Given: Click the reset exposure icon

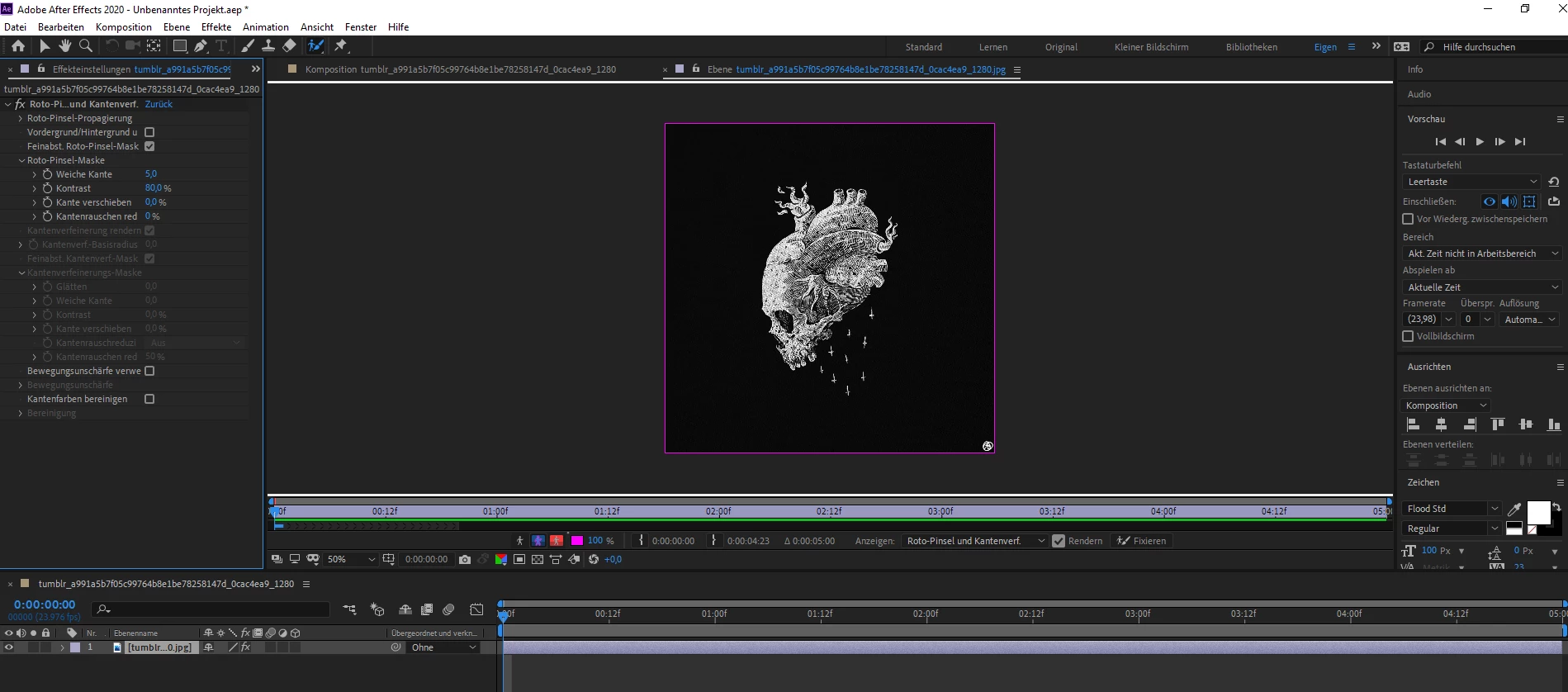Looking at the screenshot, I should coord(594,560).
